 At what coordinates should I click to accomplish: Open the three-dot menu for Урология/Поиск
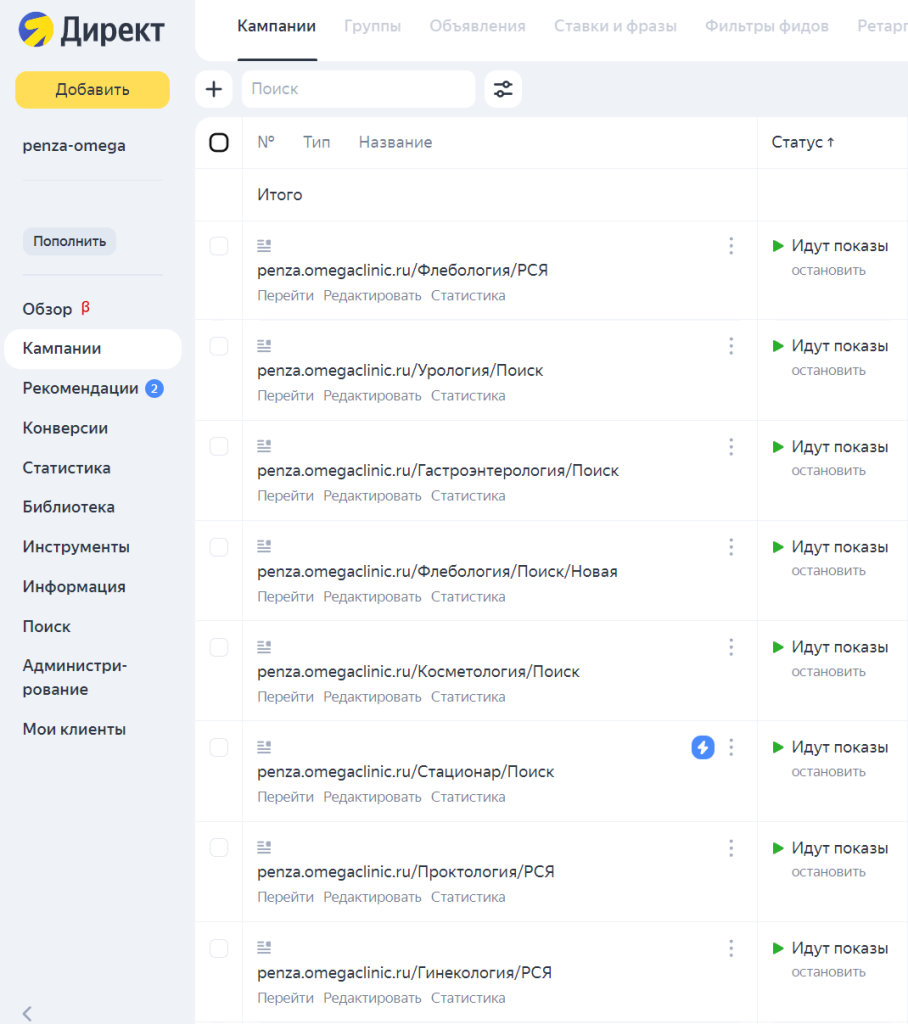click(731, 346)
